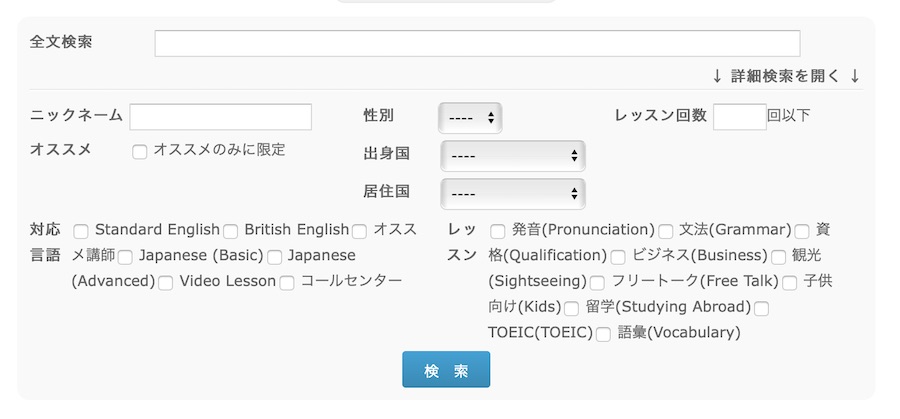This screenshot has height=419, width=900.
Task: Check the British English checkbox
Action: (230, 231)
